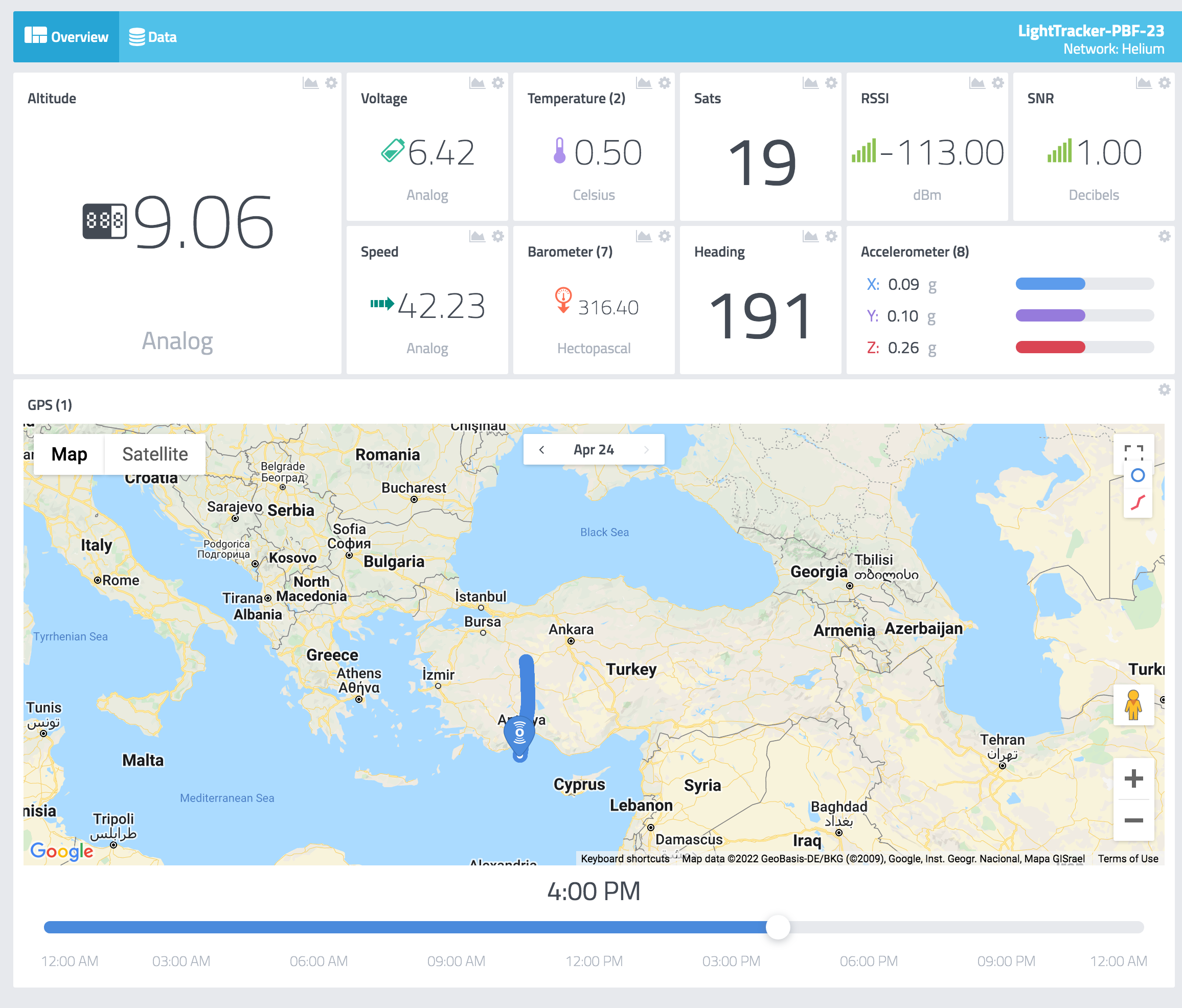Open the Terms of Use link
Viewport: 1182px width, 1008px height.
pos(1127,859)
